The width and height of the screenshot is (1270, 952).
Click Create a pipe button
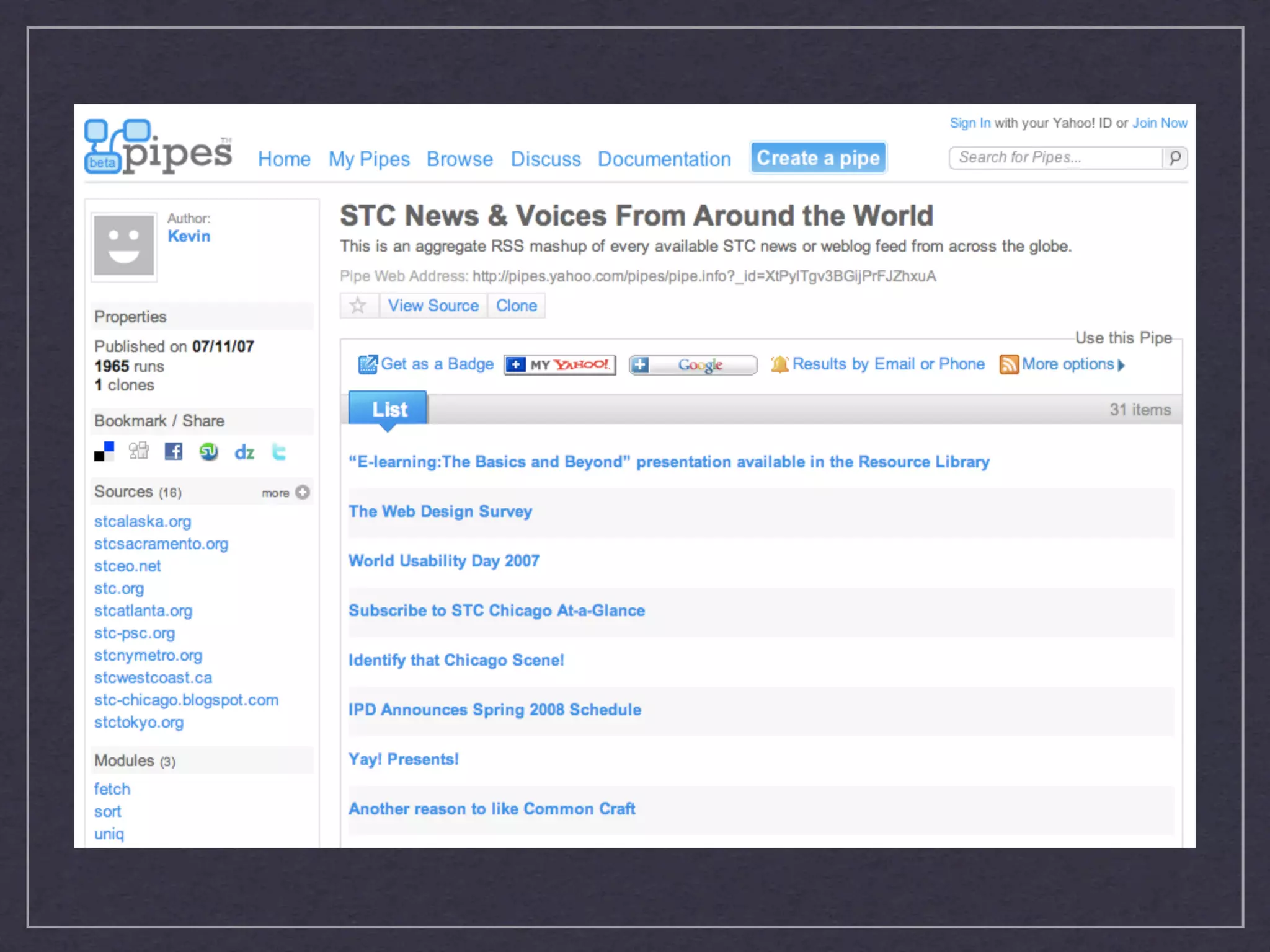click(818, 158)
